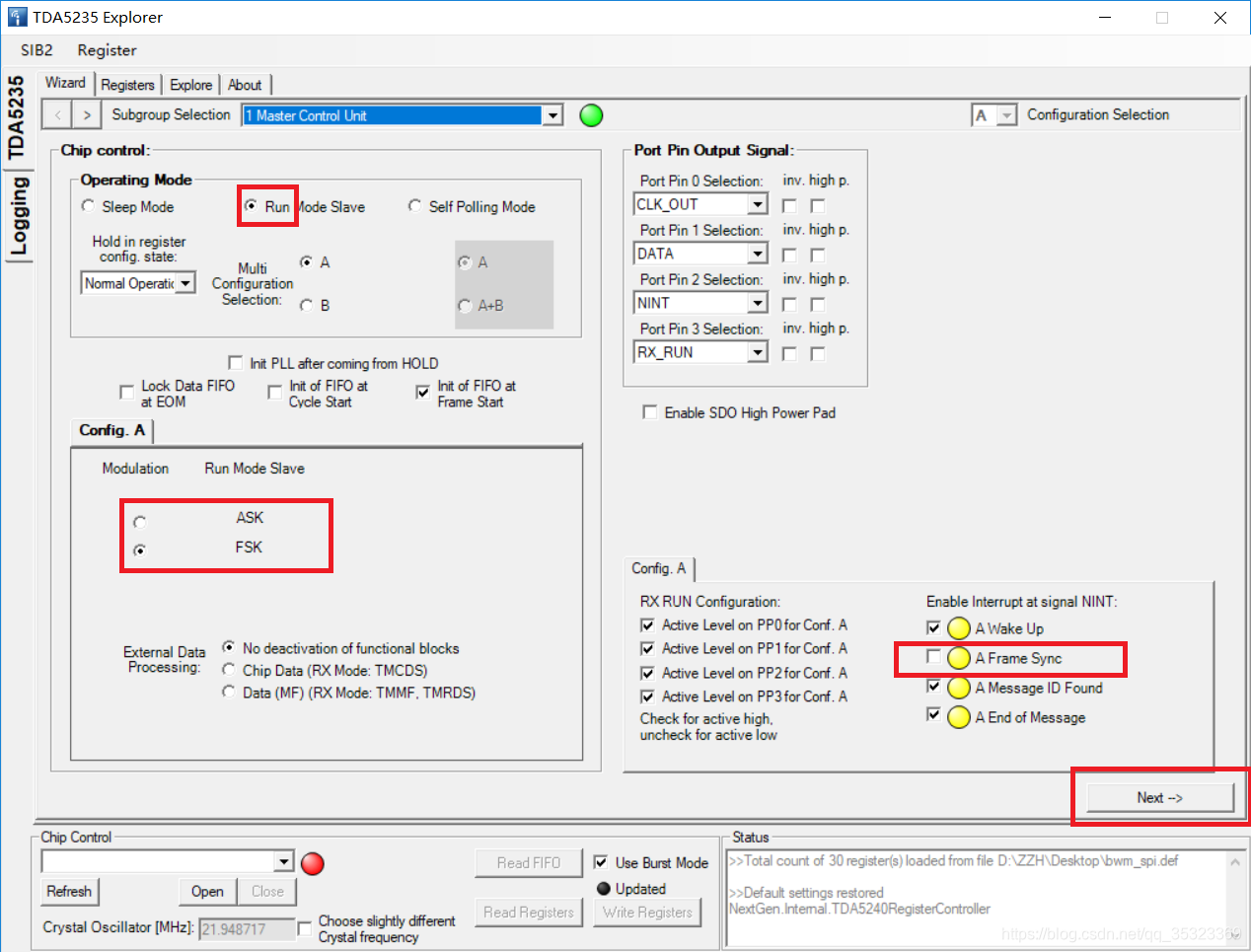Choose Data (MF) RX Mode TMMF, TMRDS
1251x952 pixels.
[x=229, y=693]
